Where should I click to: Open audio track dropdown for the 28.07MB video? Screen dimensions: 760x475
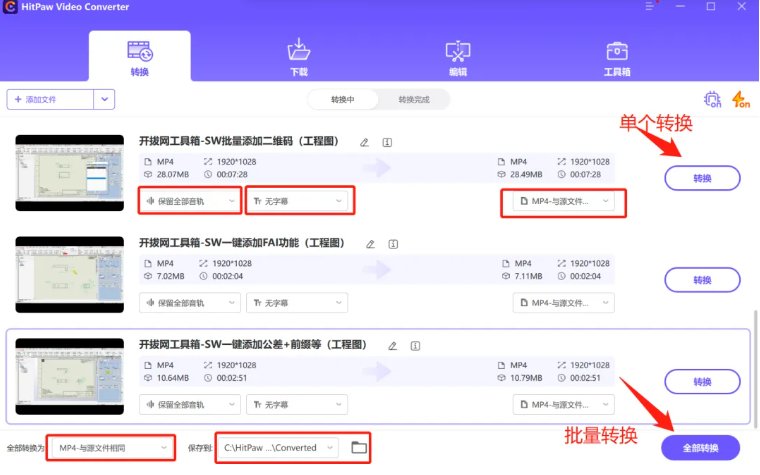tap(190, 201)
